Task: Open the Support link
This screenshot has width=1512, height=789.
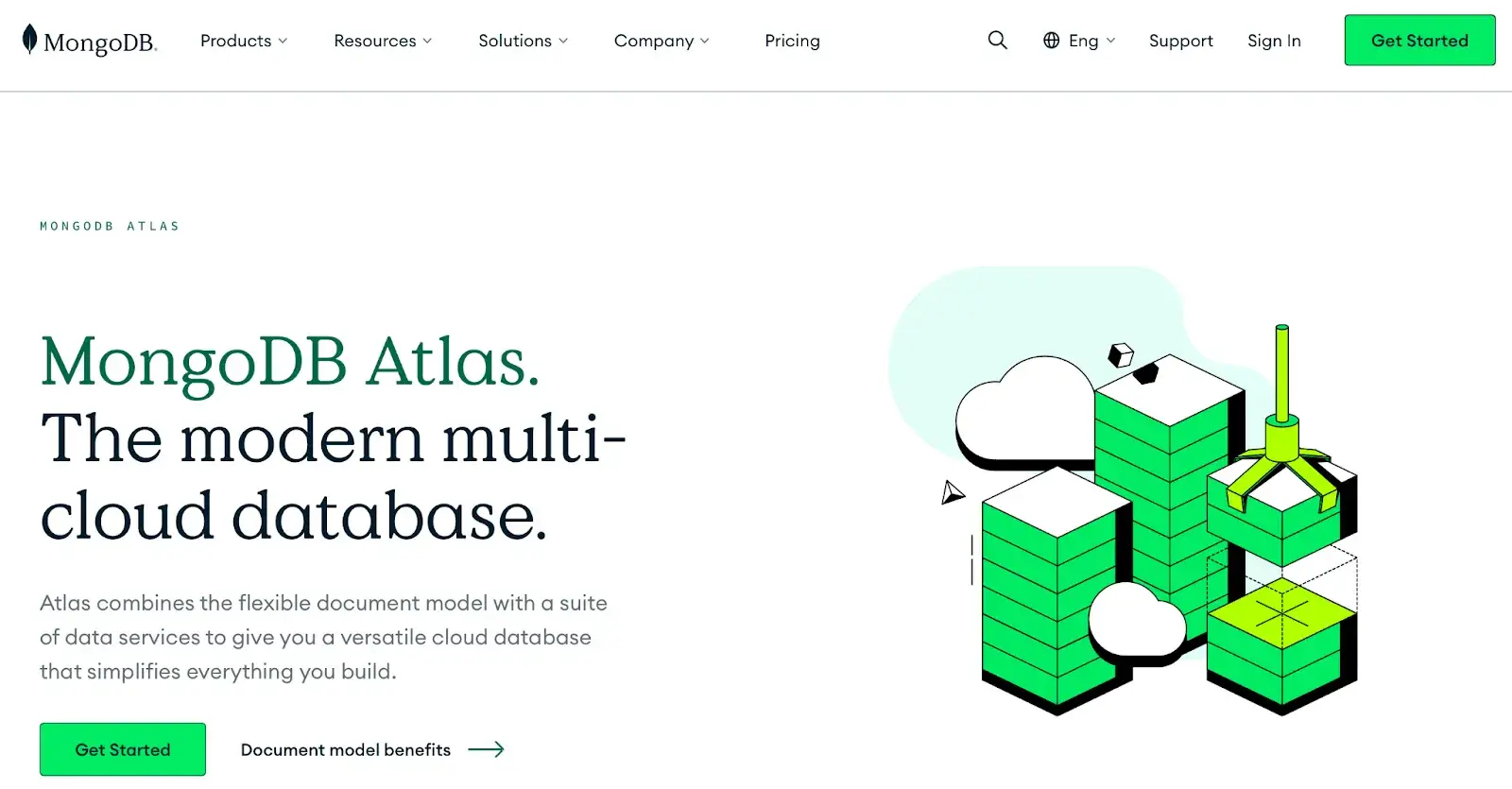Action: [x=1180, y=41]
